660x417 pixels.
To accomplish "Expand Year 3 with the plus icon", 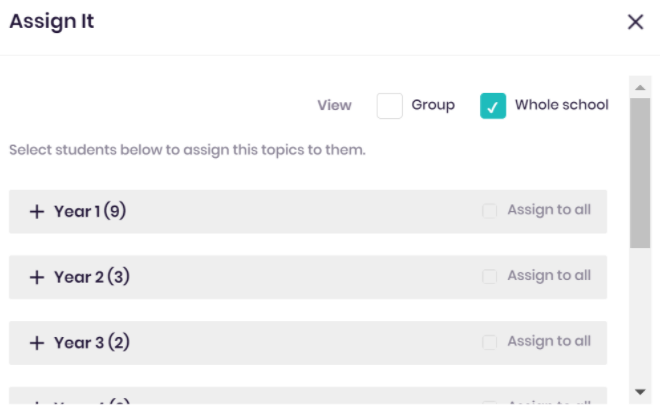I will (x=37, y=343).
